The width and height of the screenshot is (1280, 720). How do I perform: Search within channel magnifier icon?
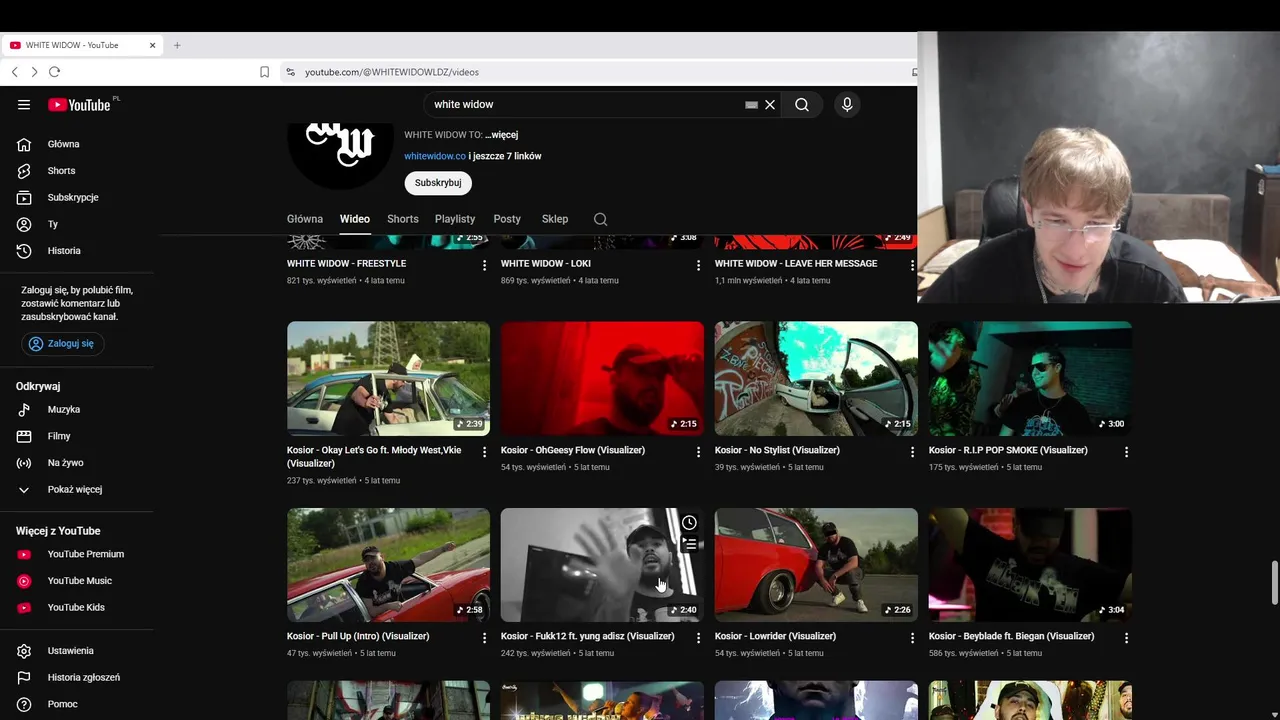pyautogui.click(x=600, y=219)
